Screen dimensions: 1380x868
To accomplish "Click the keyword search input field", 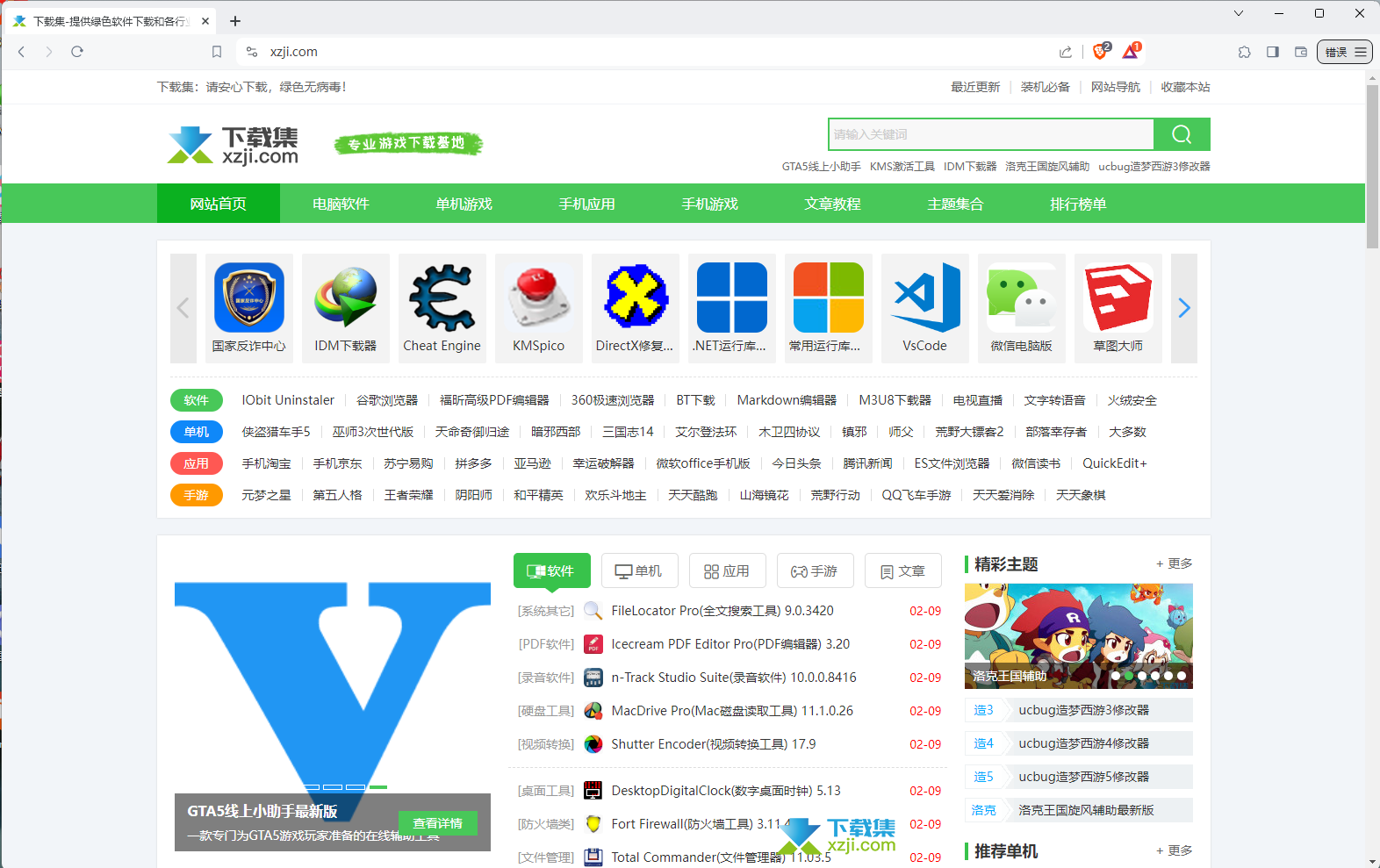I will click(990, 134).
